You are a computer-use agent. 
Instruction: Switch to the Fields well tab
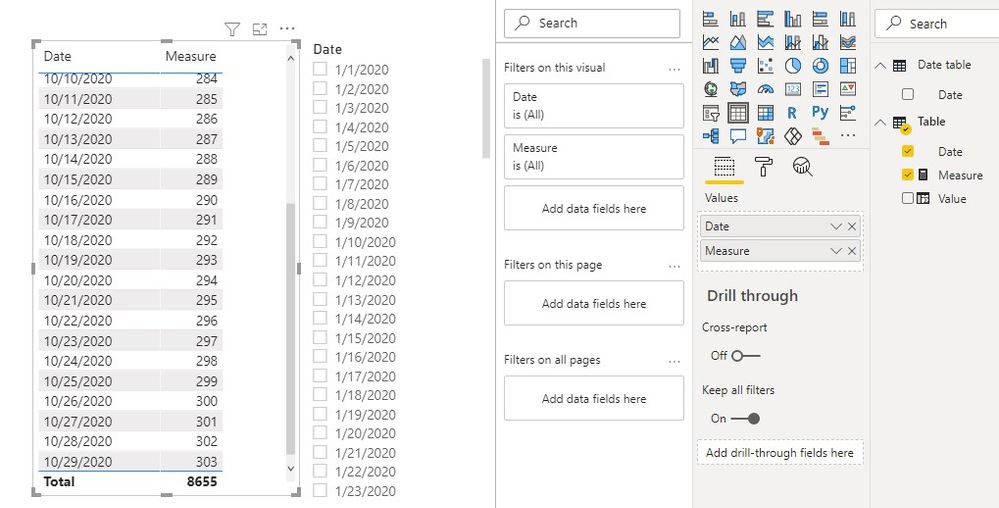724,167
